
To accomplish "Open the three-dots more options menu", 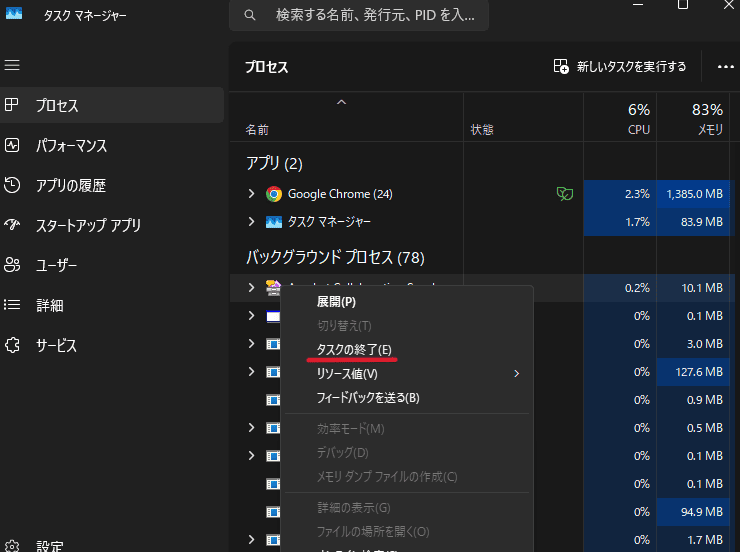I will pos(725,67).
